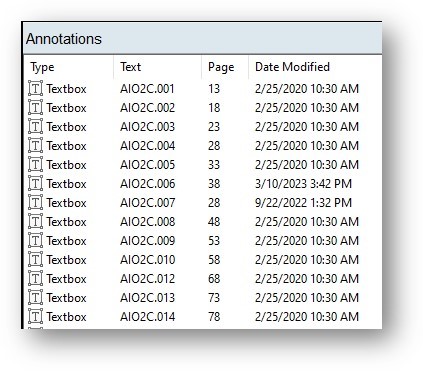This screenshot has height=371, width=423.
Task: Click the Annotations panel title bar
Action: click(x=203, y=39)
